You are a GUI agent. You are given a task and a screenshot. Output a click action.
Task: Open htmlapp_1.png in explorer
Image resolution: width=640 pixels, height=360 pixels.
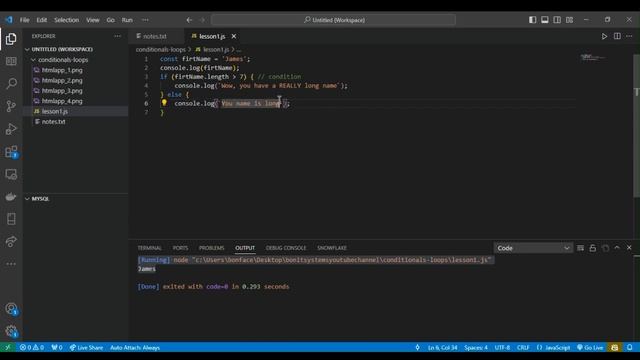point(62,70)
